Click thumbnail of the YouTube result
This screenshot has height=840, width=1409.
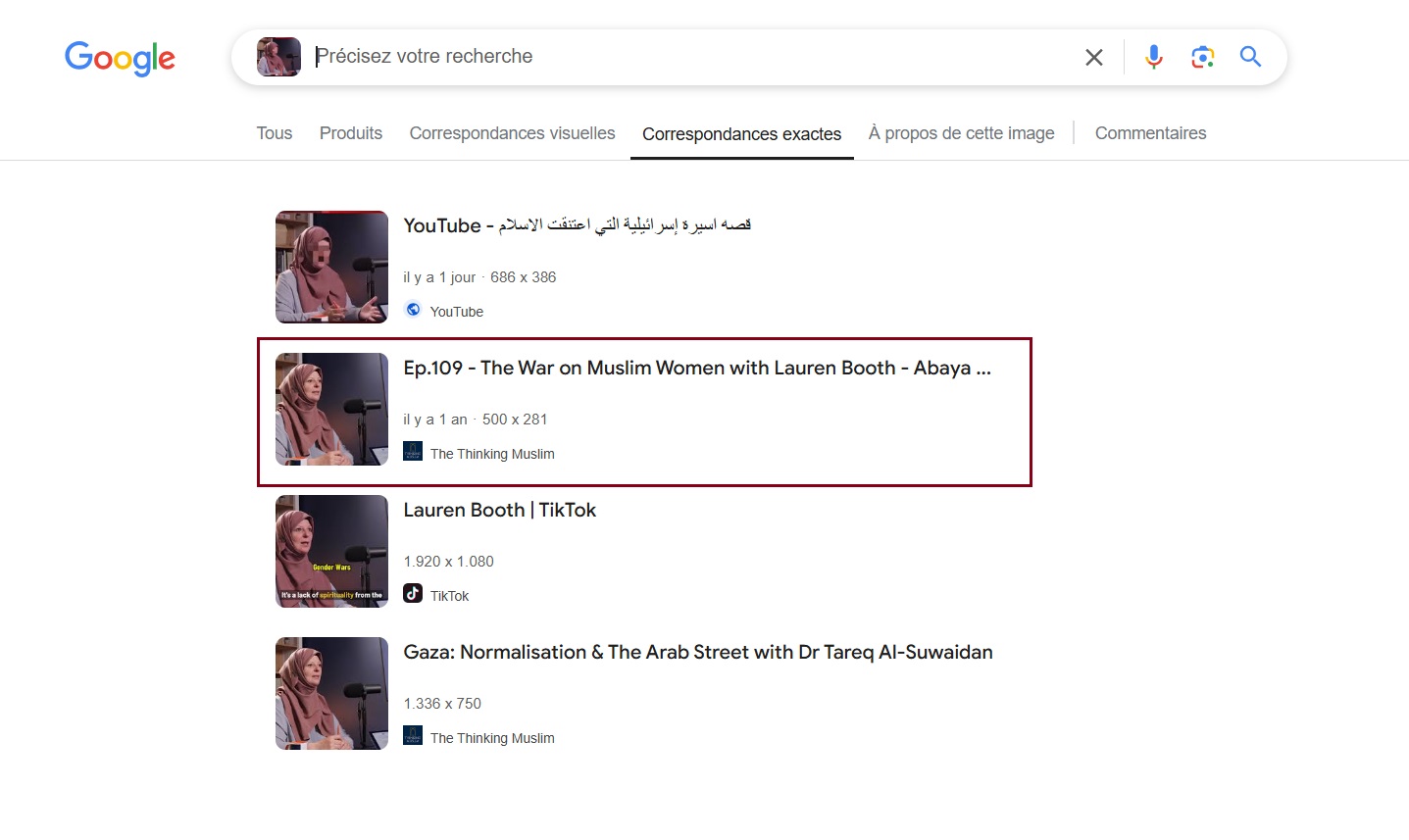(x=332, y=267)
